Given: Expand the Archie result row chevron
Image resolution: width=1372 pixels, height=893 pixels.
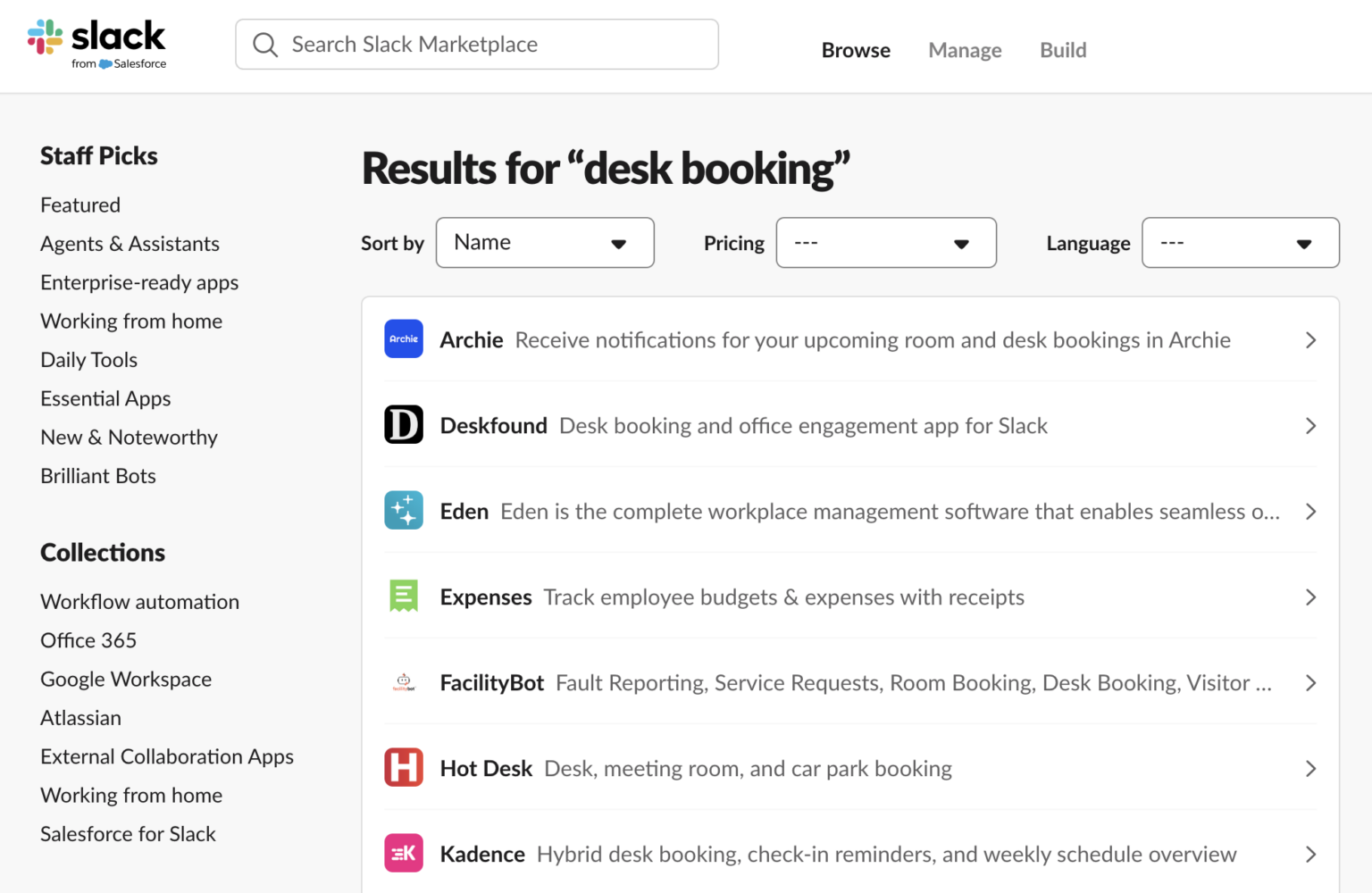Looking at the screenshot, I should click(1310, 339).
